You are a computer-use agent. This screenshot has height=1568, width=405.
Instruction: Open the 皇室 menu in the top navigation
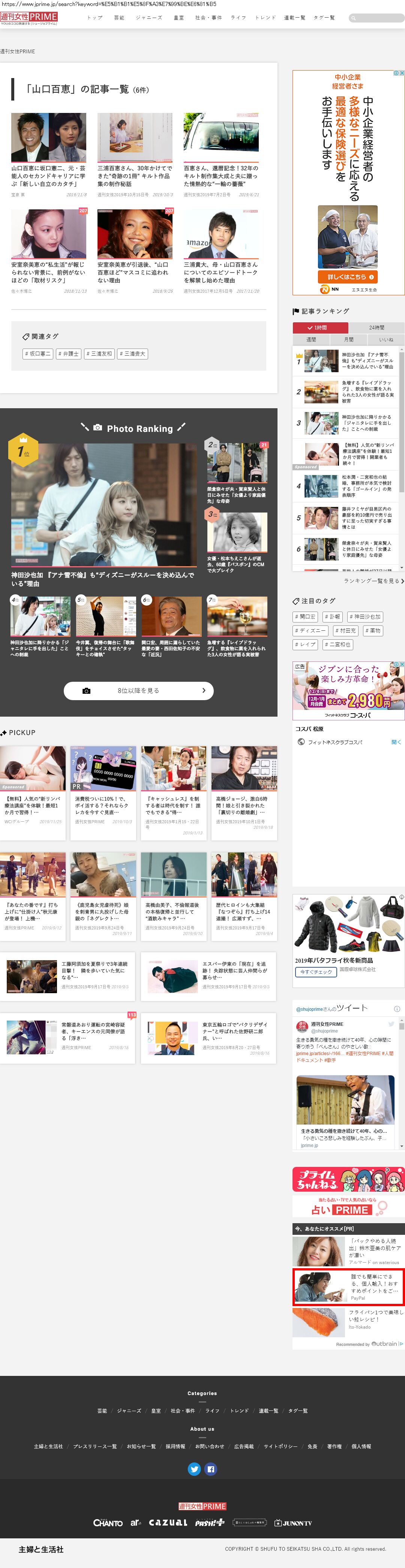[x=179, y=18]
